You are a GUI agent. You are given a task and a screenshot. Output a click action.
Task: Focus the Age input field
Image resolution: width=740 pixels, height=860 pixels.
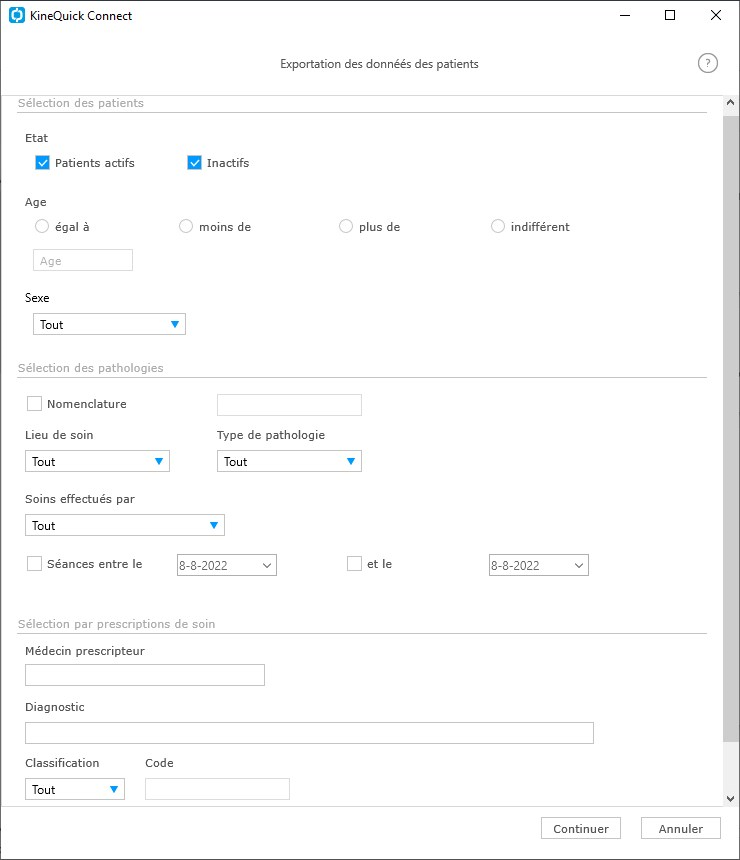point(83,261)
